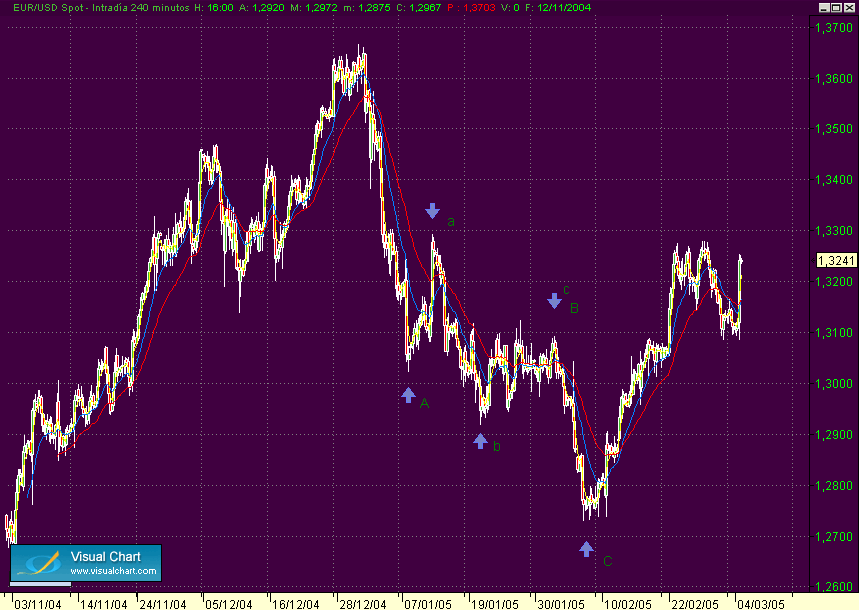
Task: Click the 10/02/05 date on time axis
Action: click(628, 605)
